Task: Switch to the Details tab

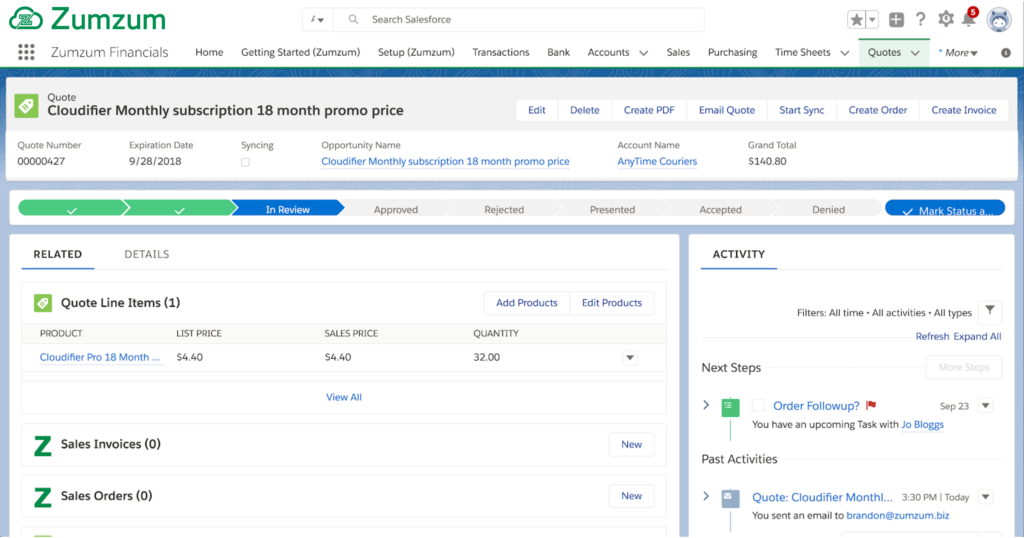Action: tap(147, 254)
